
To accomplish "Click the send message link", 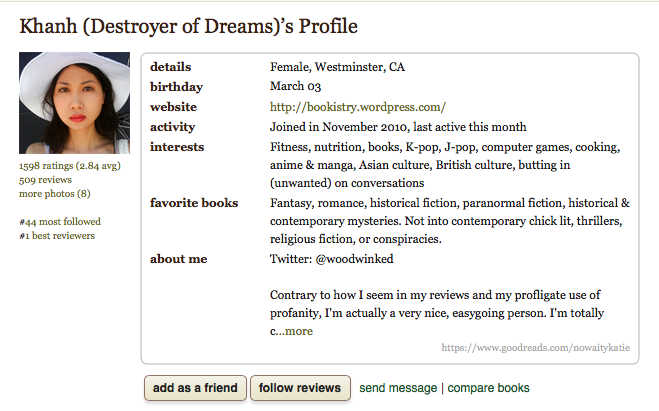I will coord(398,388).
